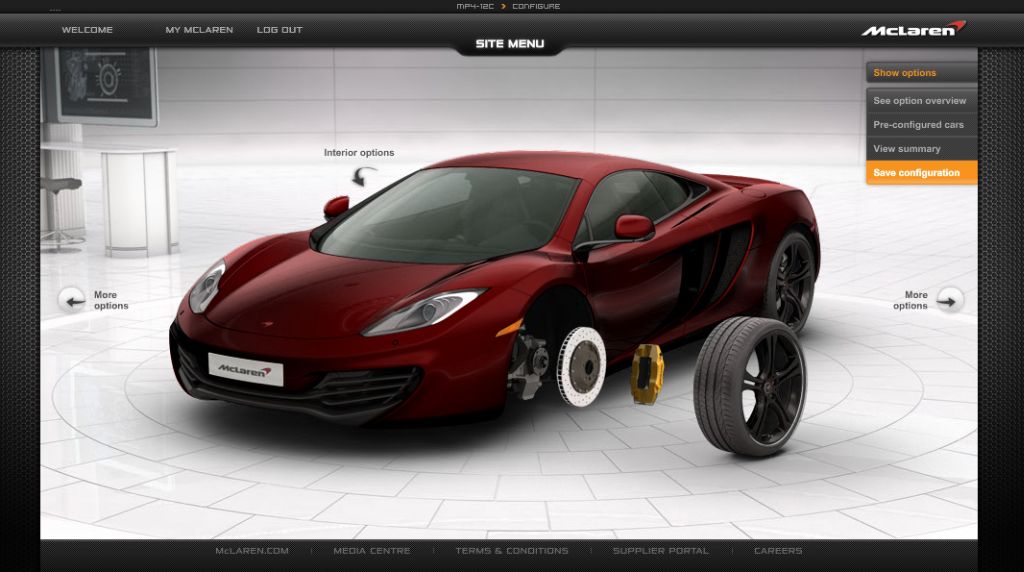This screenshot has width=1024, height=572.
Task: Choose Pre-configured cars
Action: [920, 125]
